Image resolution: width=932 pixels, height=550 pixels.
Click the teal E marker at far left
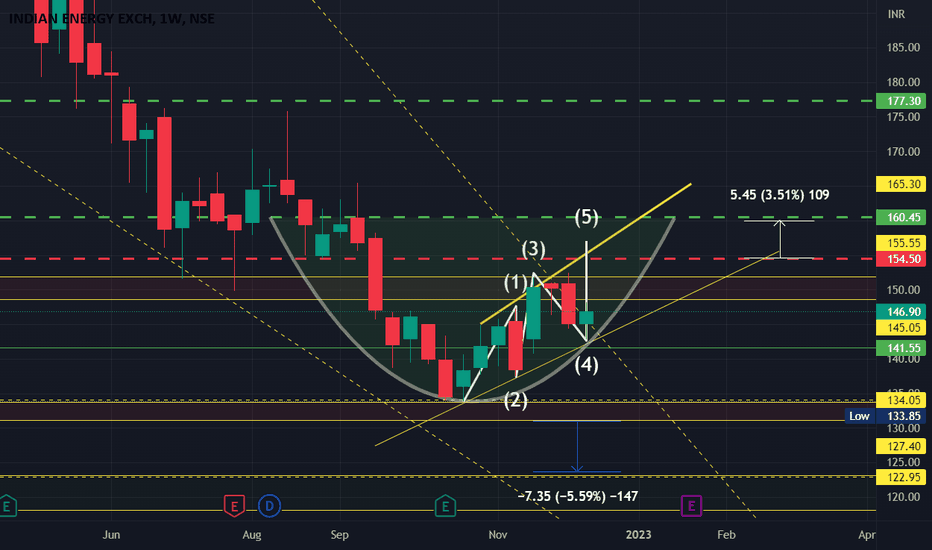pyautogui.click(x=7, y=507)
